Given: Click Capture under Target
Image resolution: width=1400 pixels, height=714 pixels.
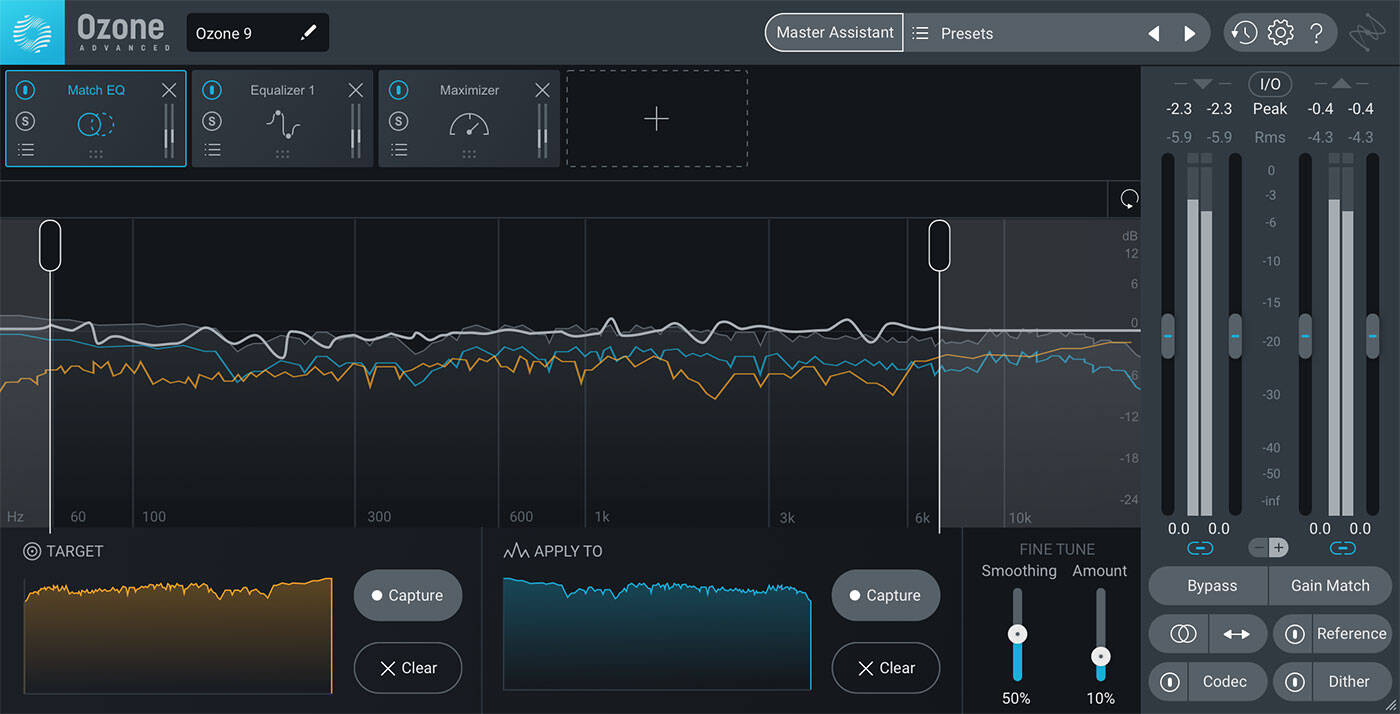Looking at the screenshot, I should pyautogui.click(x=407, y=594).
